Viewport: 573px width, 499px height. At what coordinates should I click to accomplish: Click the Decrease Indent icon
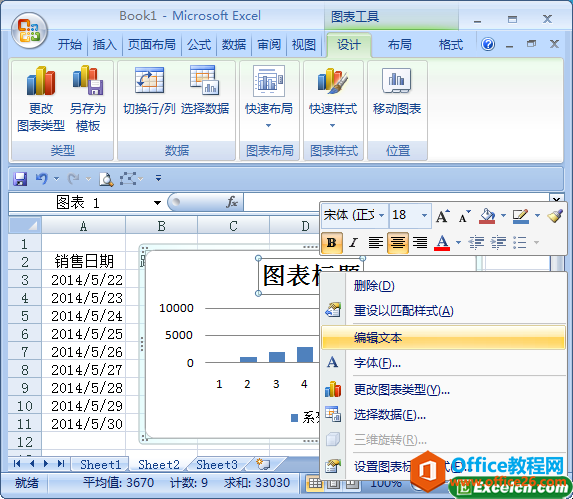click(x=476, y=242)
